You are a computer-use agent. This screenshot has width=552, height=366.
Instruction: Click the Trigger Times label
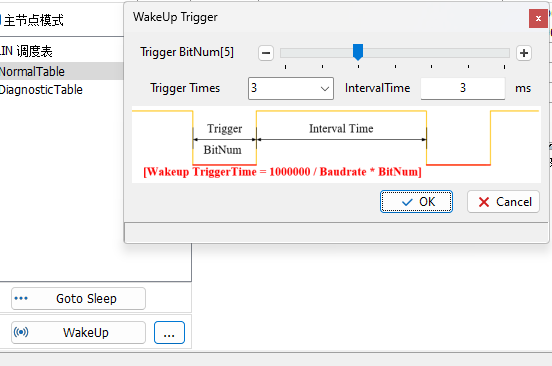185,88
